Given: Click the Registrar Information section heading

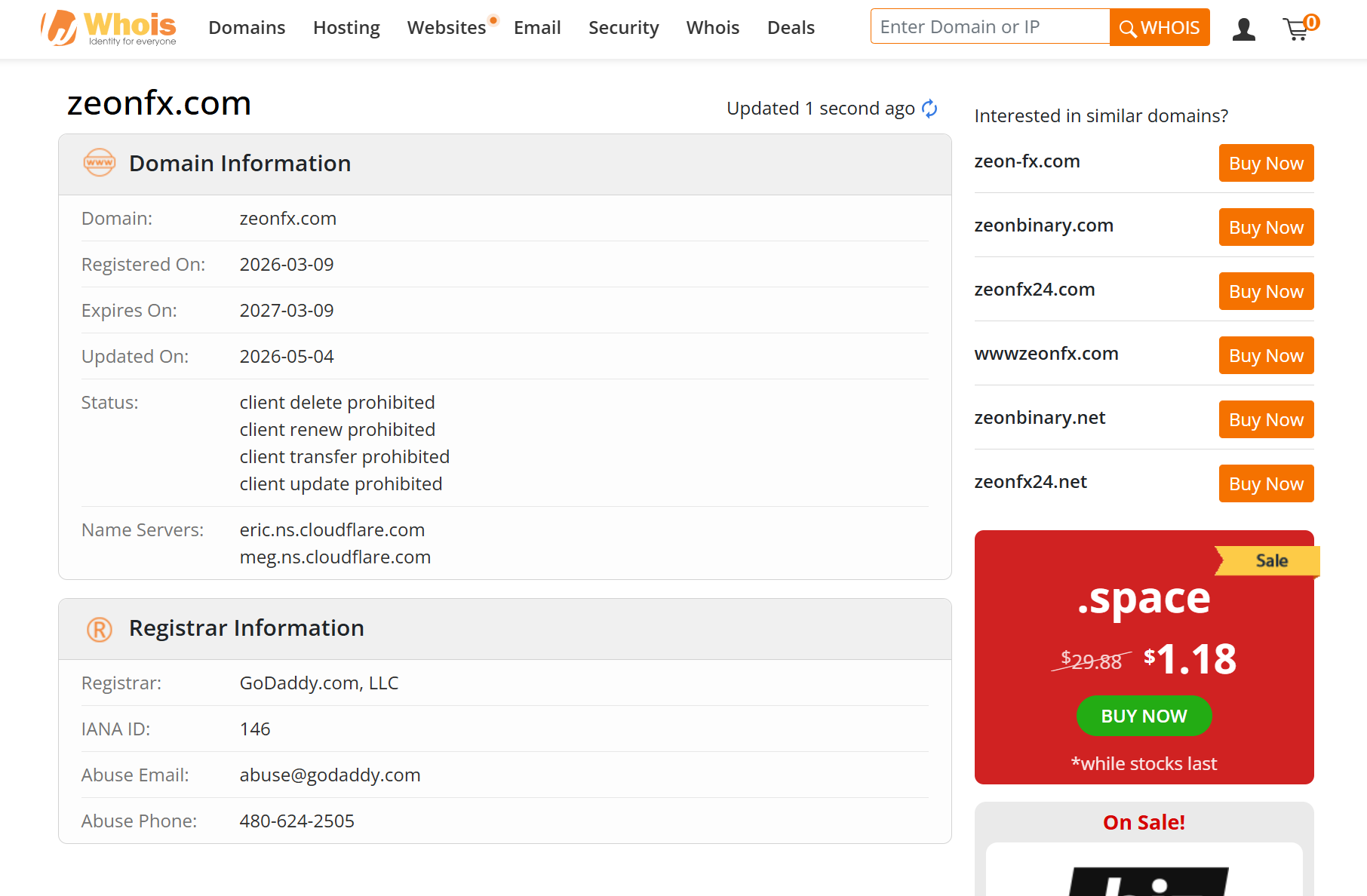Looking at the screenshot, I should point(247,628).
